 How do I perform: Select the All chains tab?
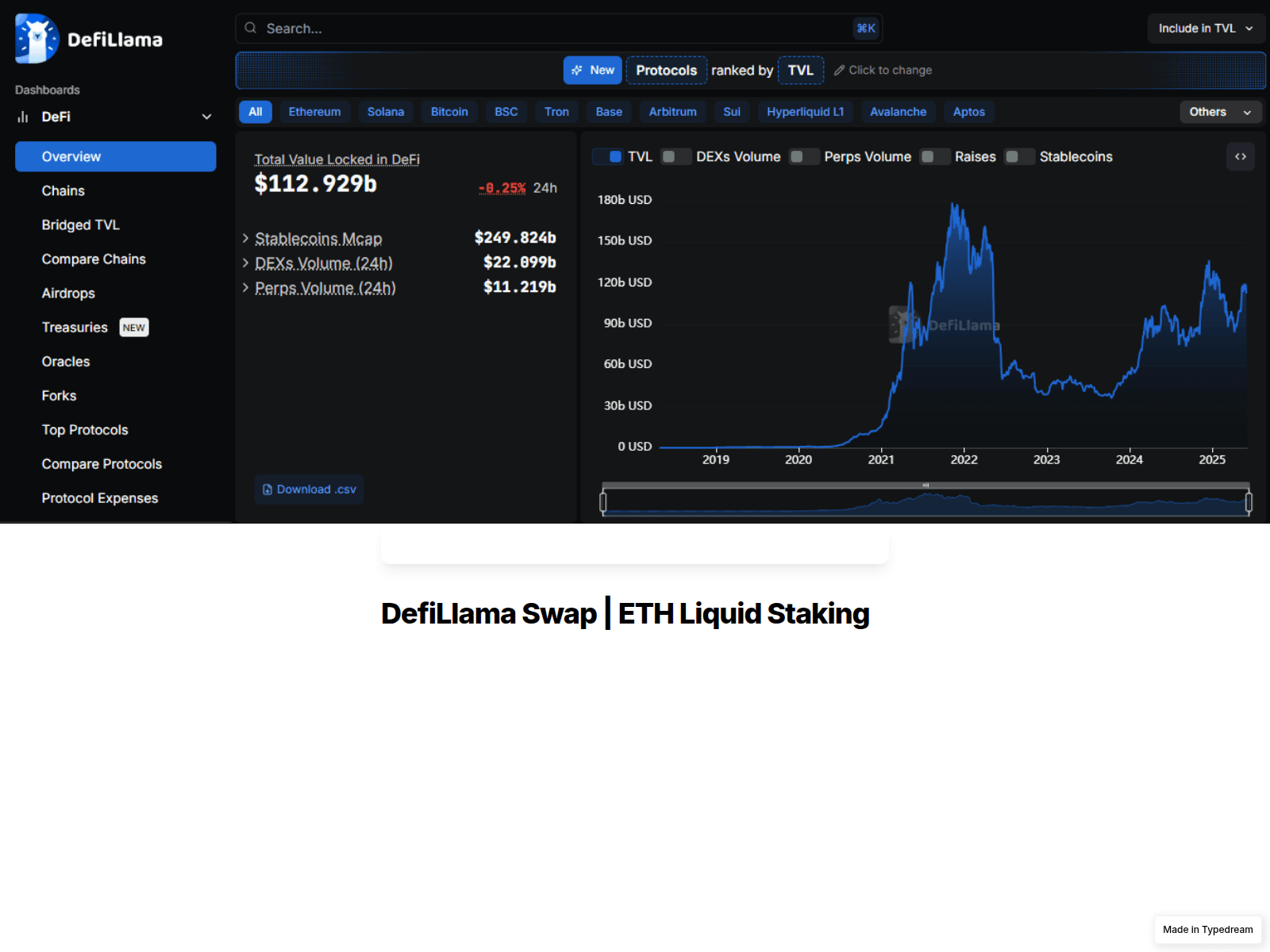256,112
